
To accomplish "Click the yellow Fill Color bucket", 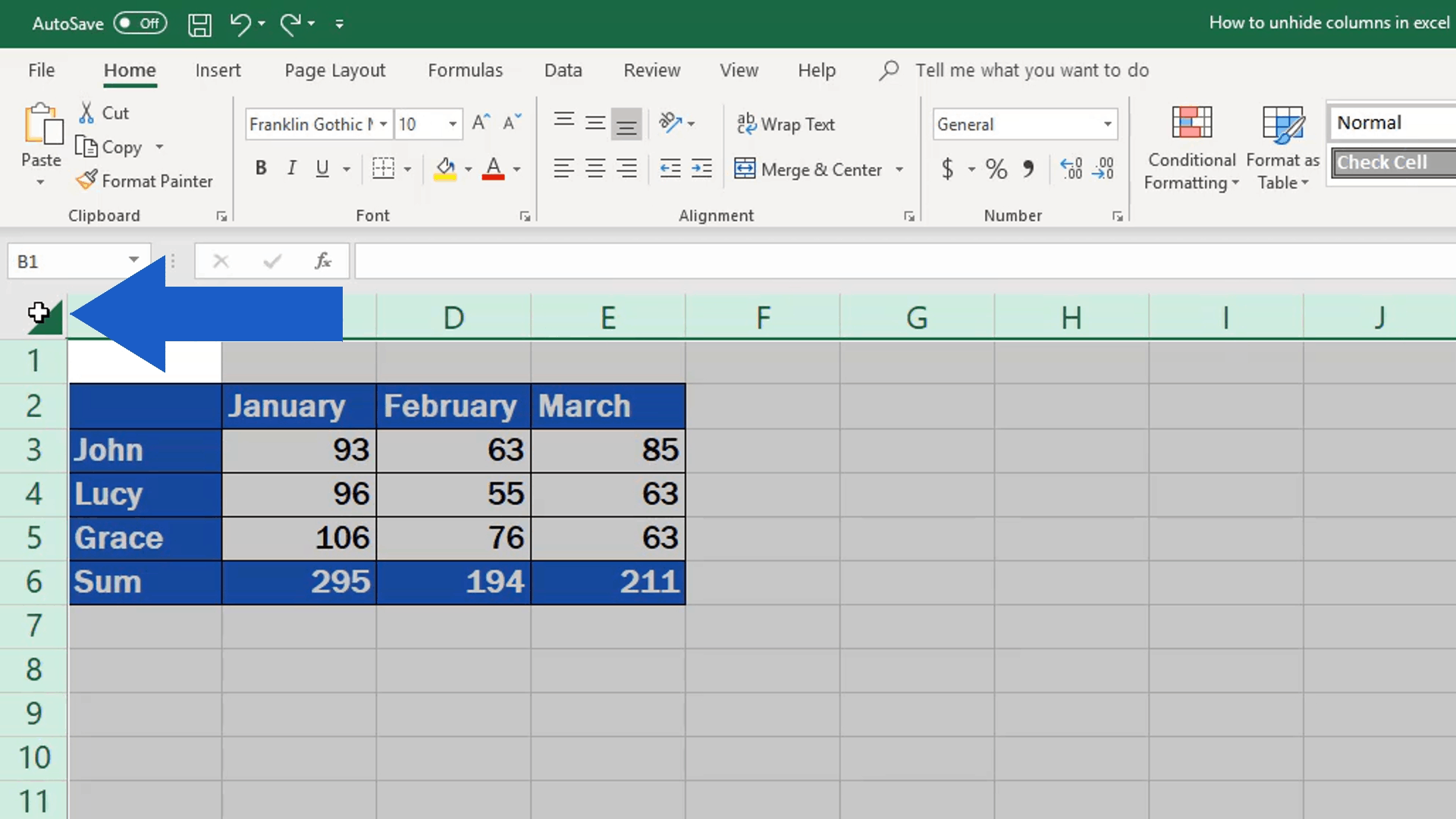I will [445, 168].
